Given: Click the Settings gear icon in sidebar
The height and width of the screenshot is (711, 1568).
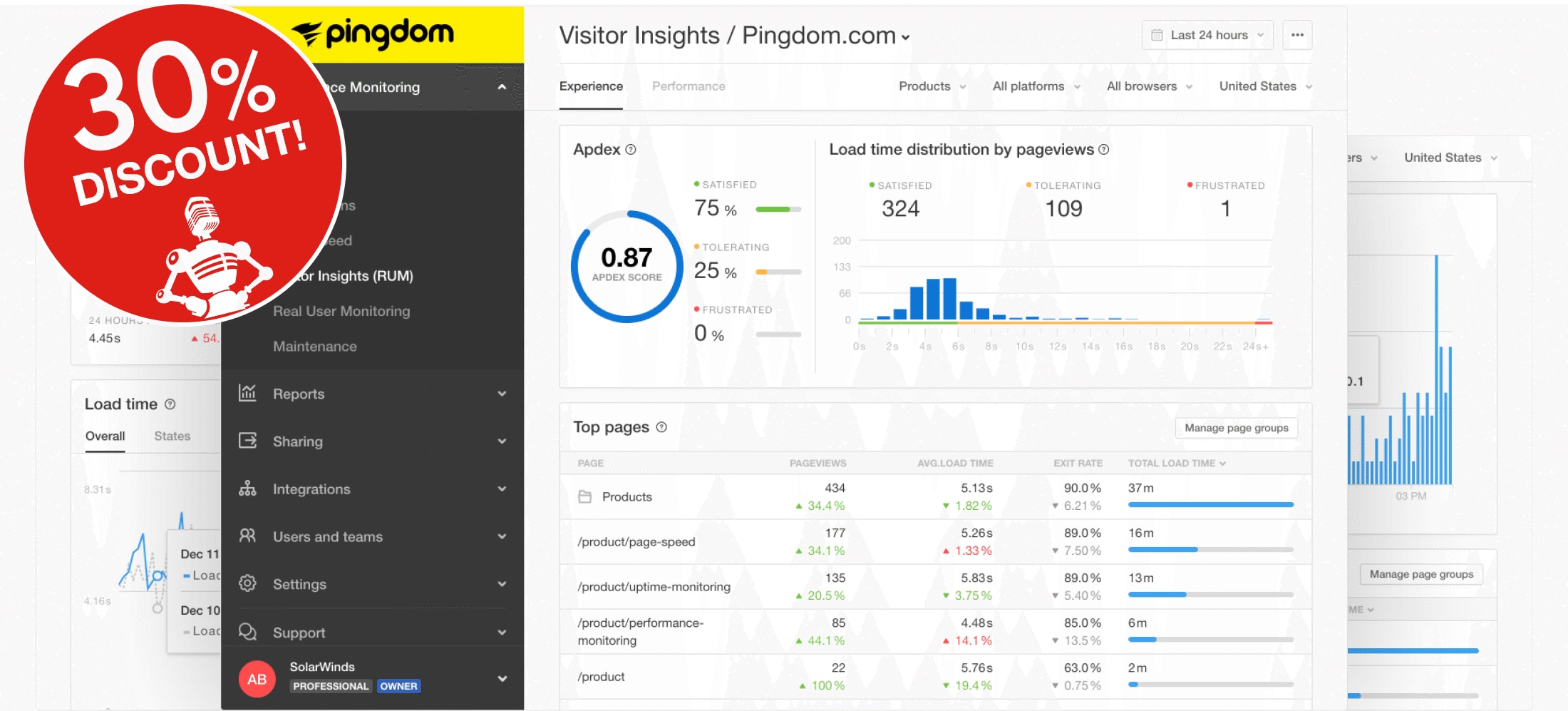Looking at the screenshot, I should 247,583.
